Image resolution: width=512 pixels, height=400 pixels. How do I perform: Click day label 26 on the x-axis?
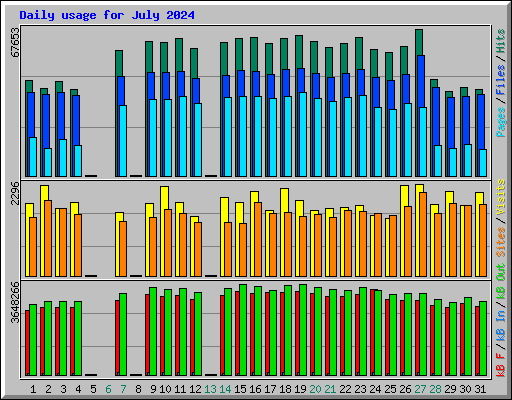pyautogui.click(x=405, y=389)
